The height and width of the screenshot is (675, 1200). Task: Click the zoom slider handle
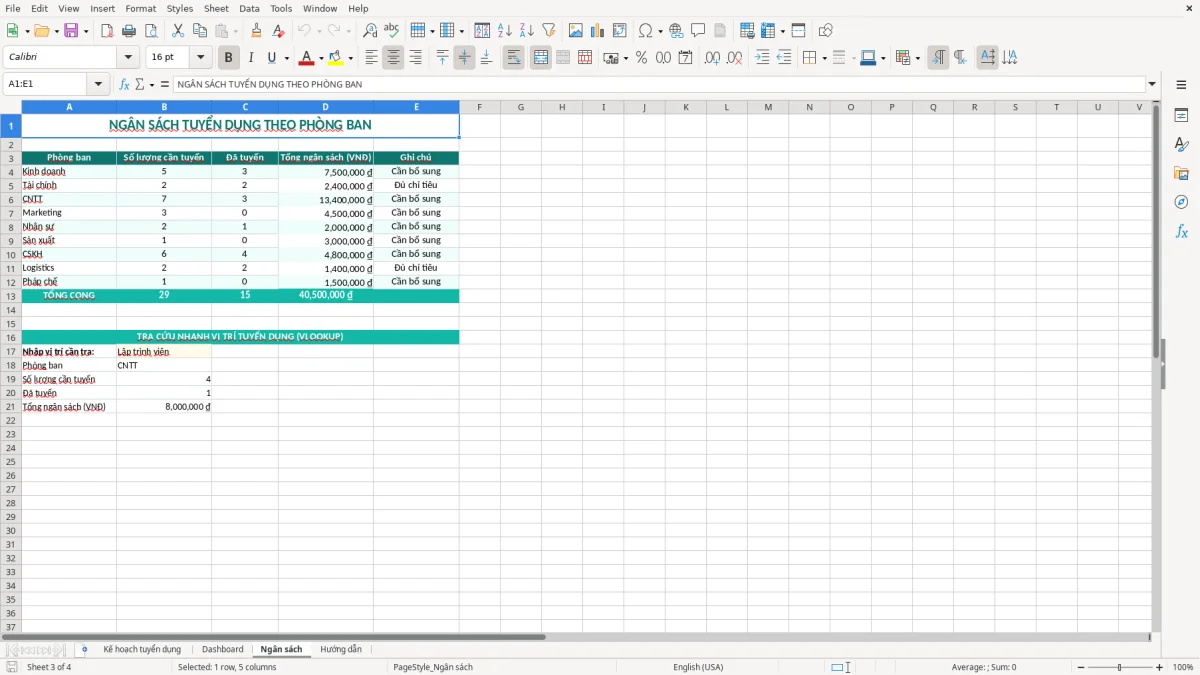click(x=1119, y=667)
